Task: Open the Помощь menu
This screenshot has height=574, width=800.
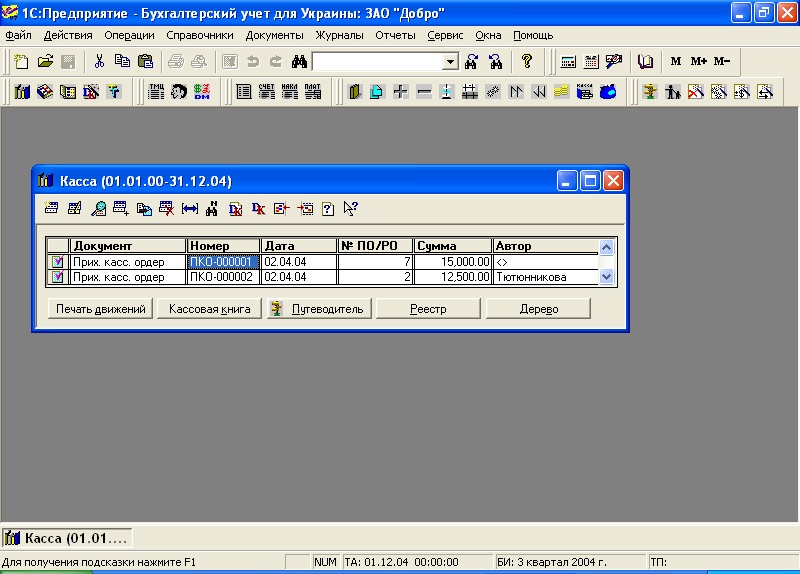Action: click(533, 35)
